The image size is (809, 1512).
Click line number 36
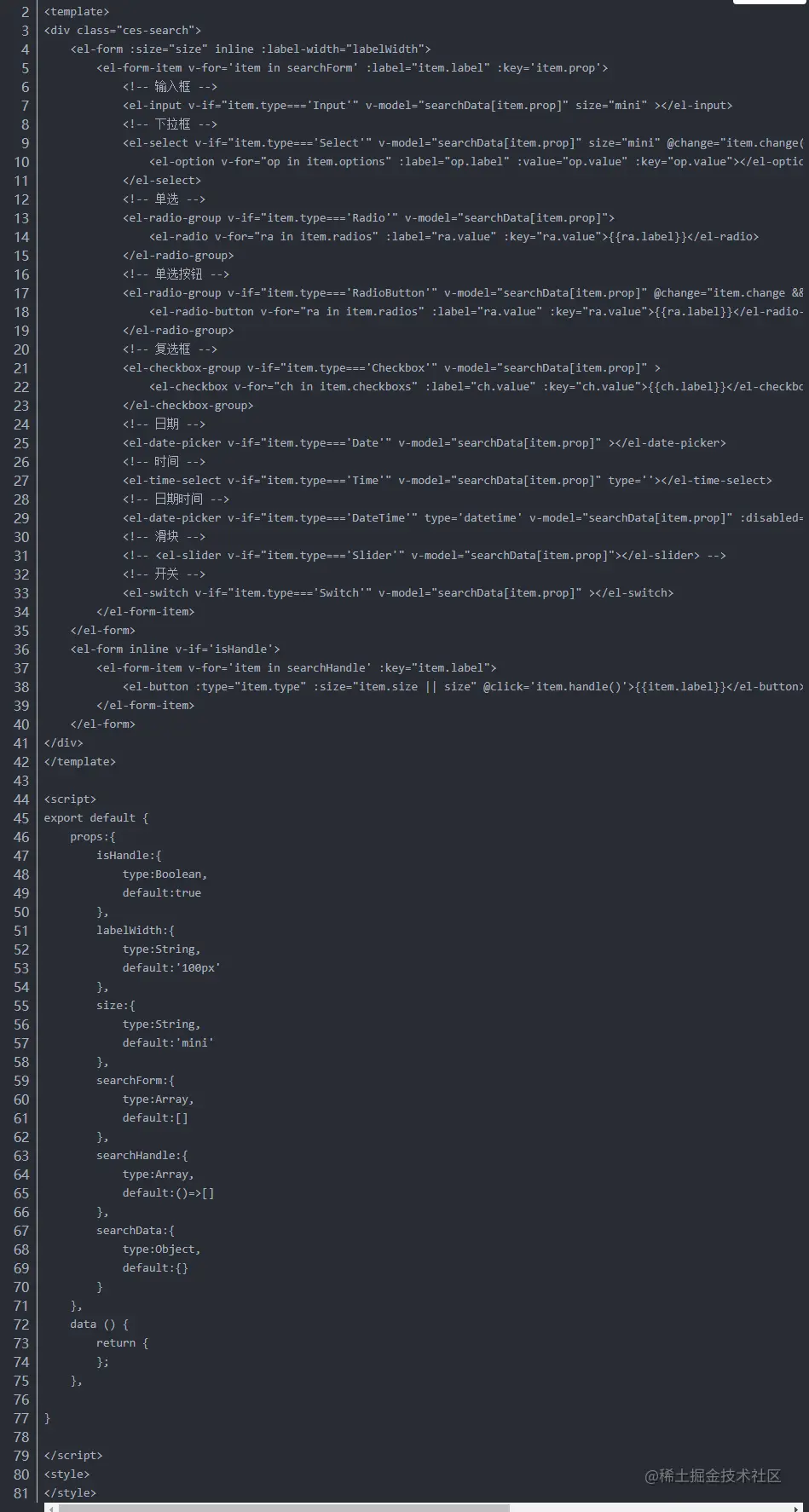[21, 649]
